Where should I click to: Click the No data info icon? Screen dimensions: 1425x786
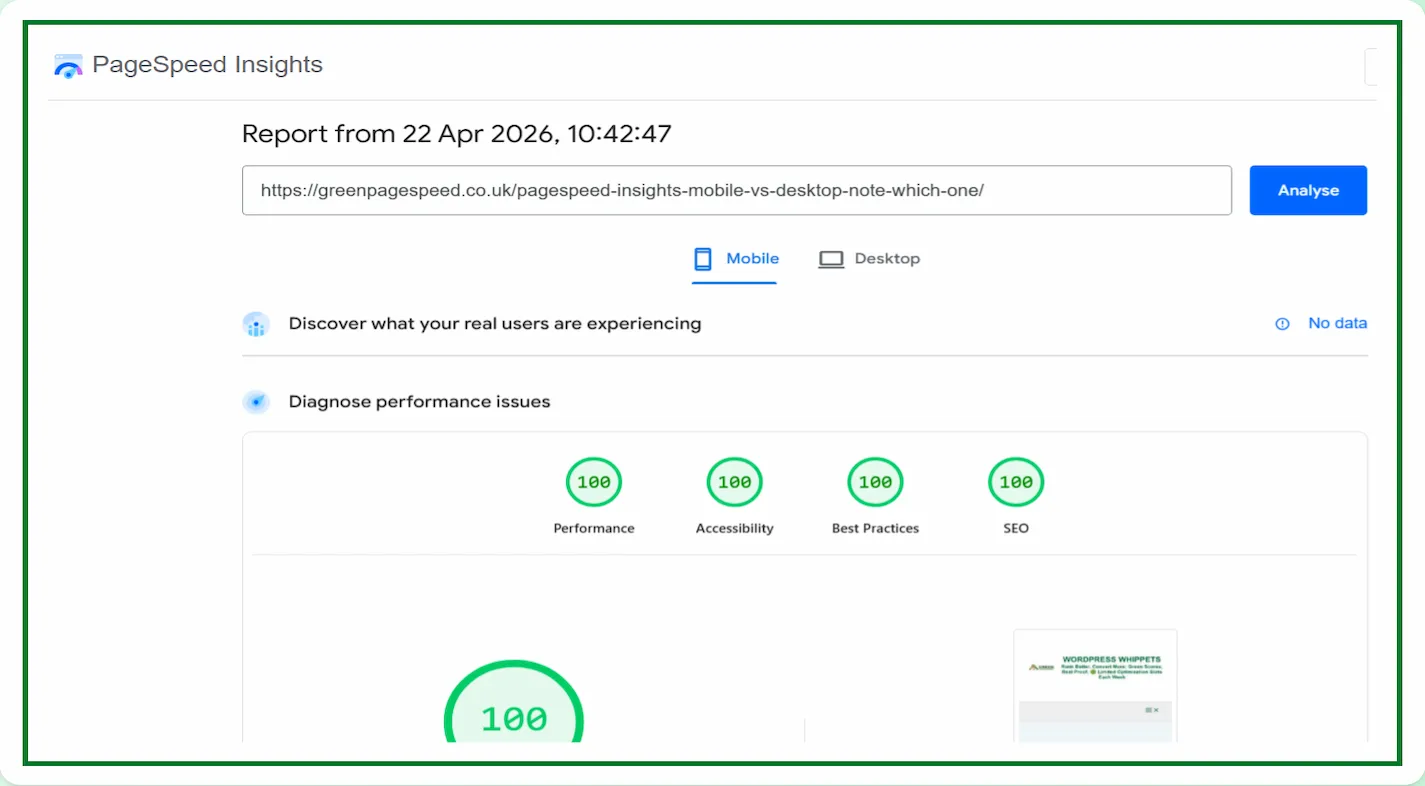(1282, 324)
